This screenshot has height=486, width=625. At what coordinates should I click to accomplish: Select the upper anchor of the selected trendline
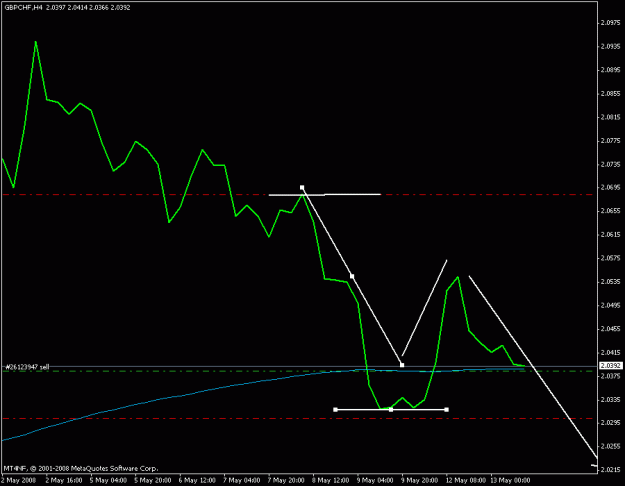(302, 187)
